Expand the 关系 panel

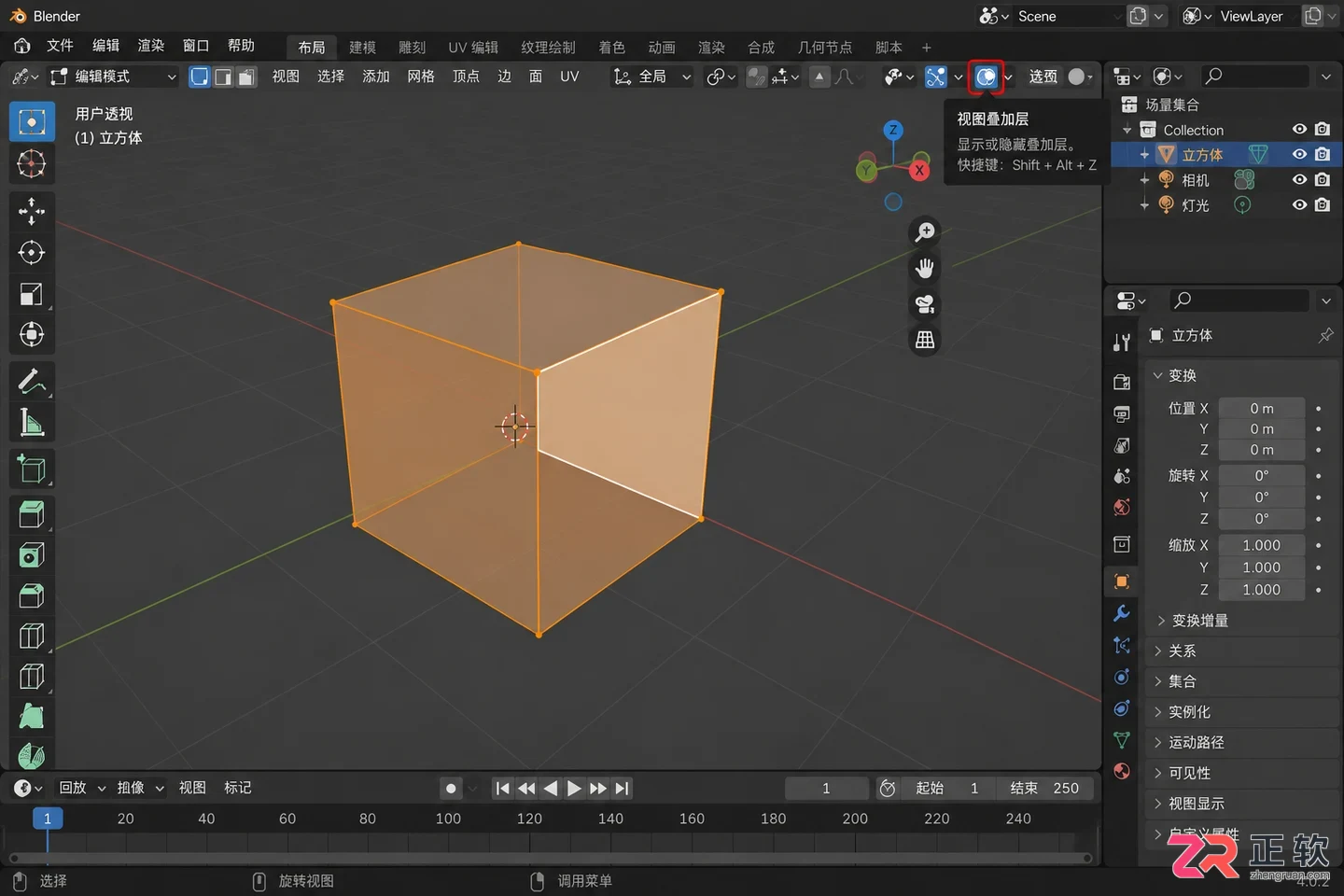click(x=1241, y=651)
